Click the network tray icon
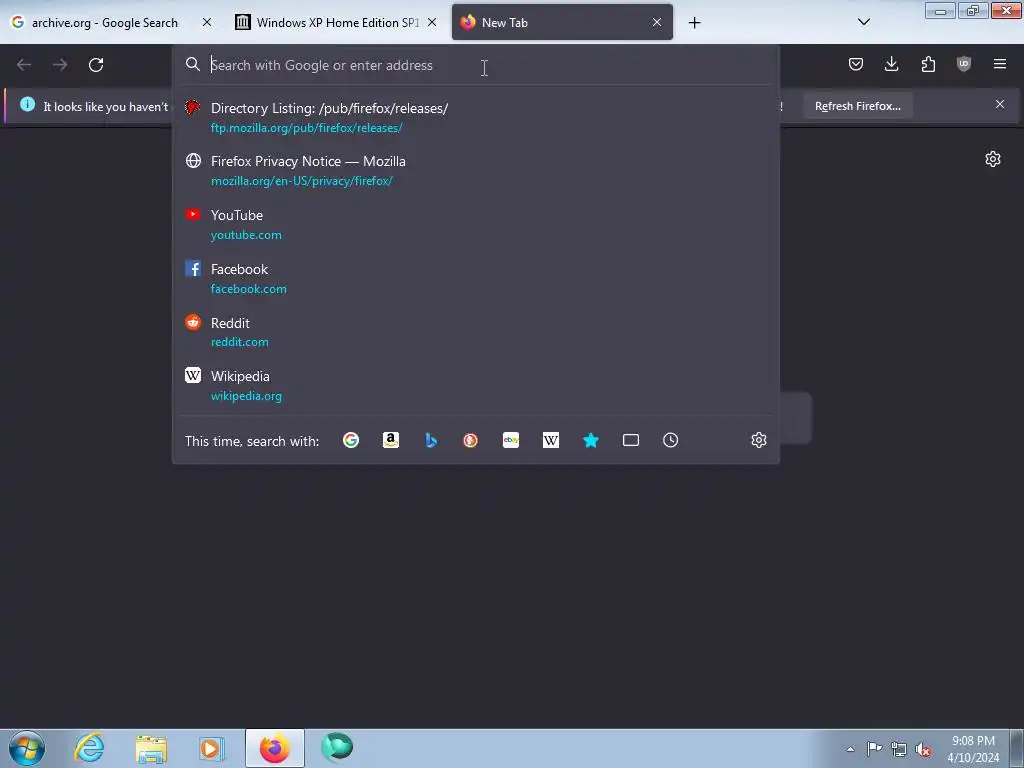 [899, 750]
